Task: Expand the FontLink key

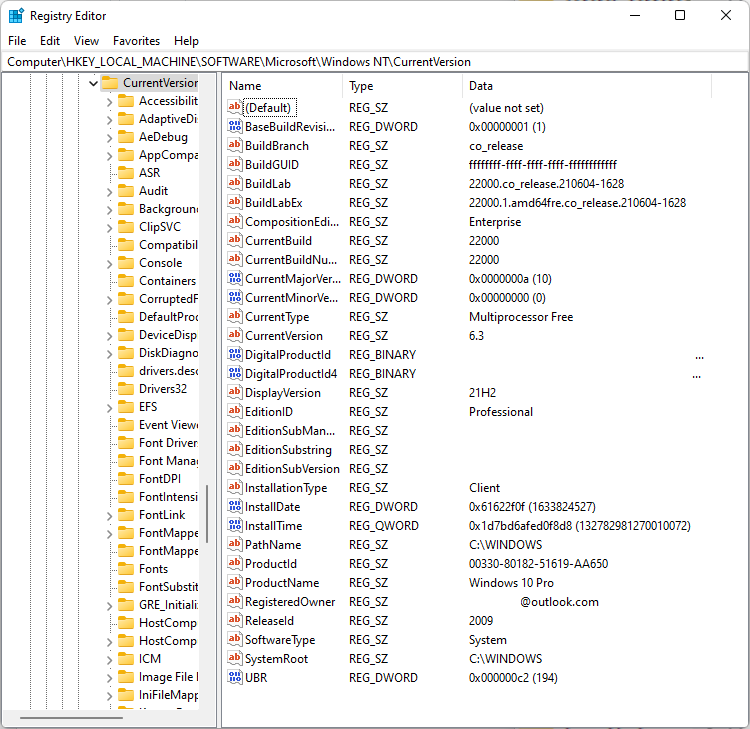Action: tap(110, 516)
